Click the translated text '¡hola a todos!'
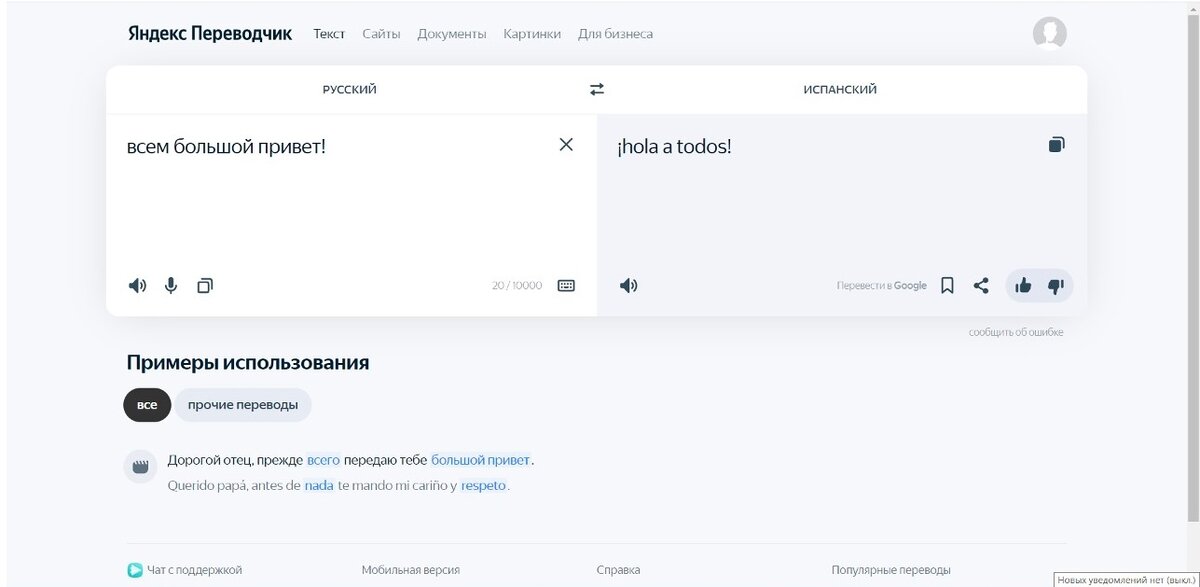 (674, 147)
